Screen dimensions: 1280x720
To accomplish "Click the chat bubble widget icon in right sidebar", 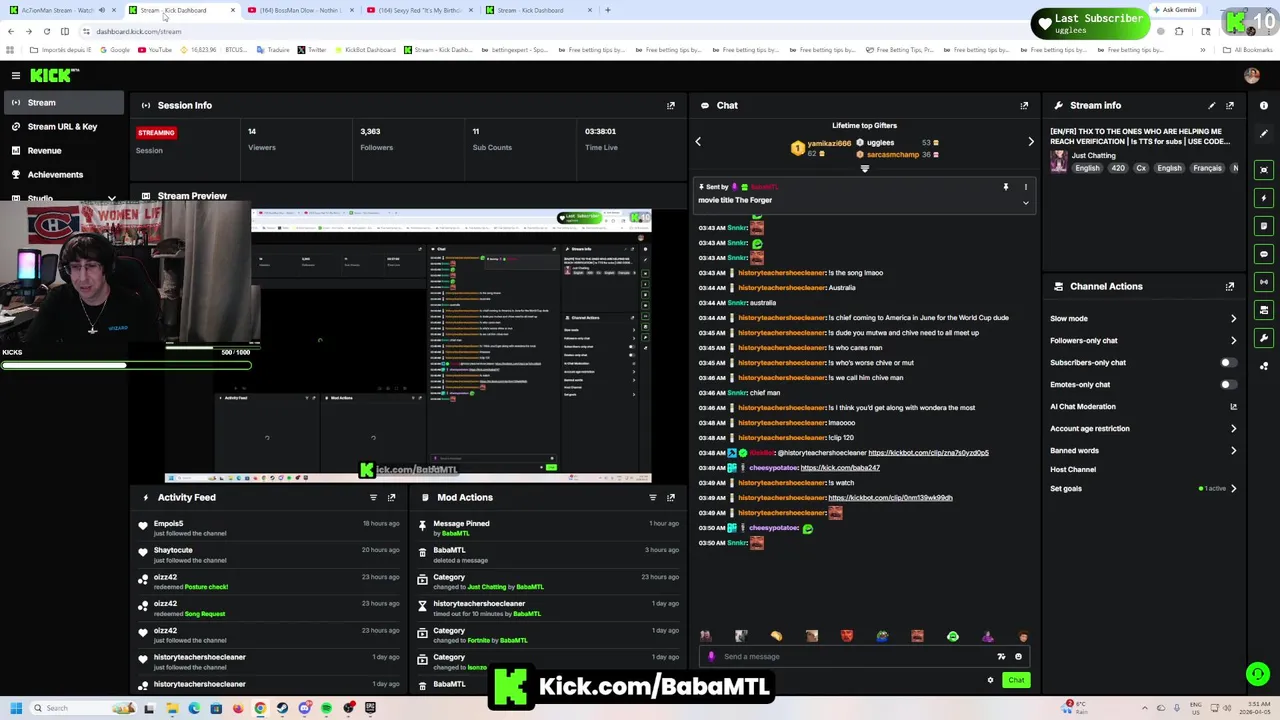I will (x=1264, y=254).
